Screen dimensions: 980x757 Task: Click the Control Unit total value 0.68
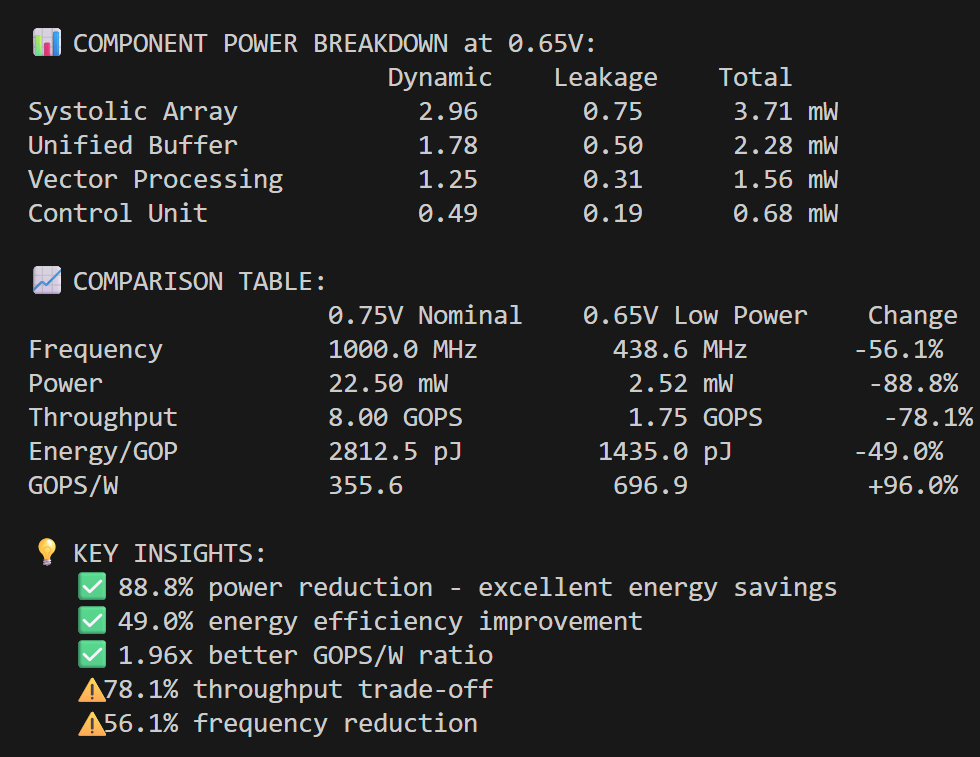(762, 213)
